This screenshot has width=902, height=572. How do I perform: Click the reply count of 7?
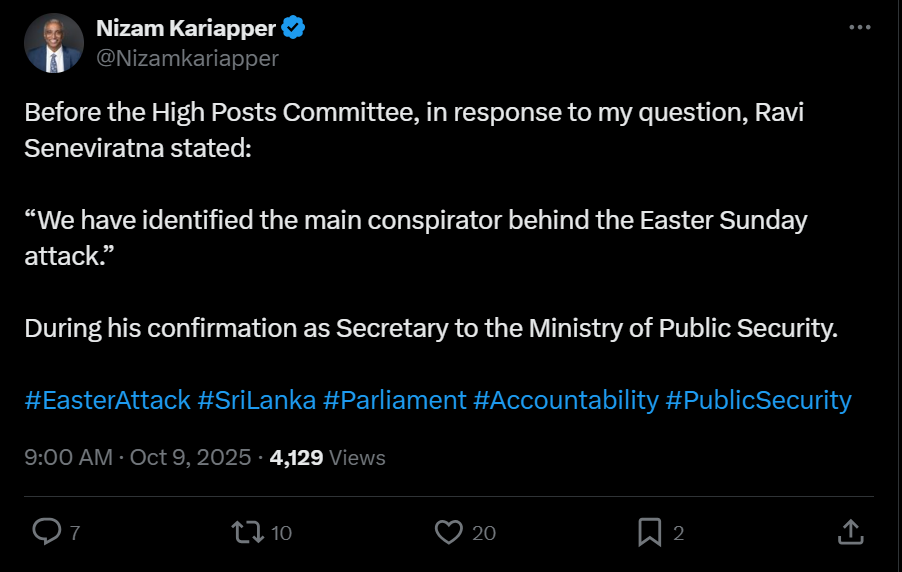pos(75,533)
